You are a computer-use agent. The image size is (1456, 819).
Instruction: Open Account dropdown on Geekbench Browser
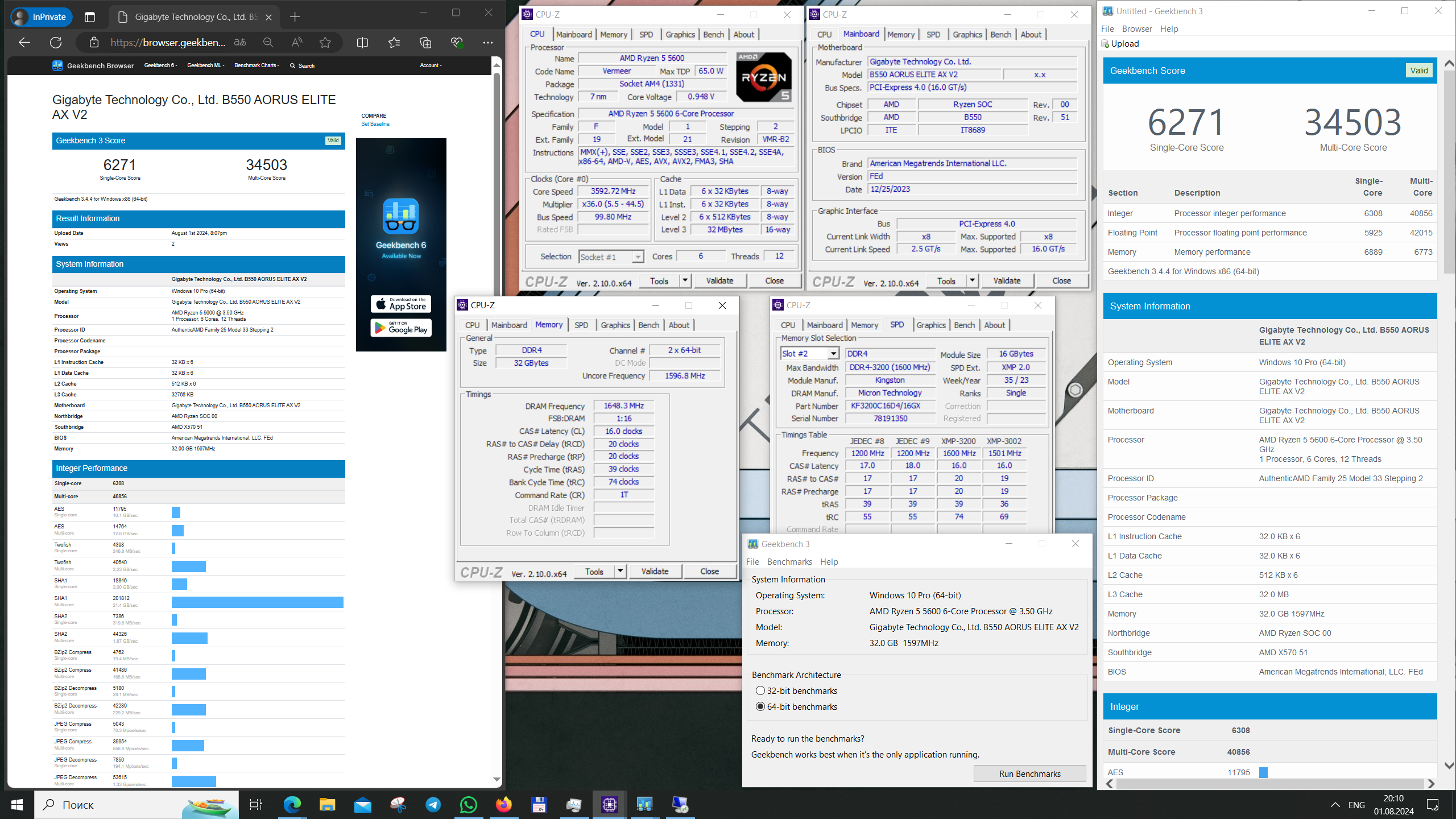tap(431, 65)
